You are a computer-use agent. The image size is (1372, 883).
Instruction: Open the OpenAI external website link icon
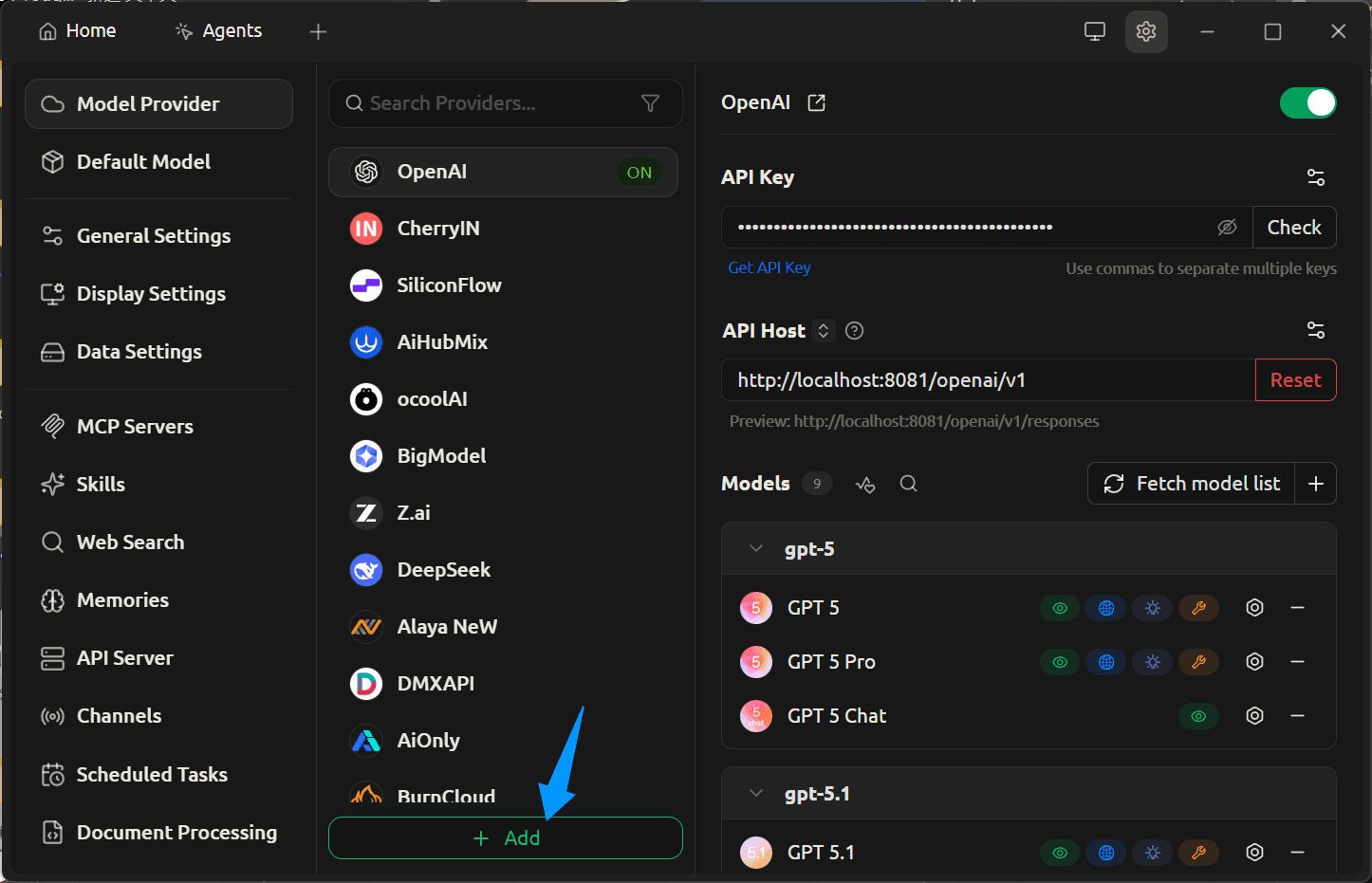point(816,102)
